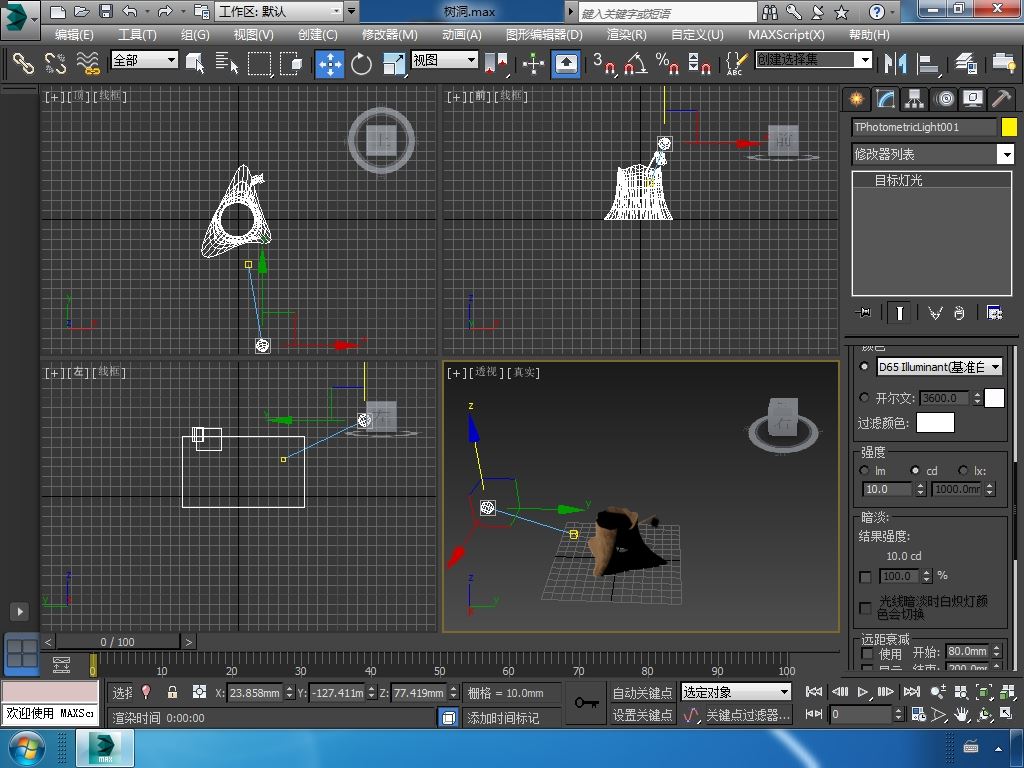The width and height of the screenshot is (1024, 768).
Task: Open the Mirror tool
Action: click(895, 63)
